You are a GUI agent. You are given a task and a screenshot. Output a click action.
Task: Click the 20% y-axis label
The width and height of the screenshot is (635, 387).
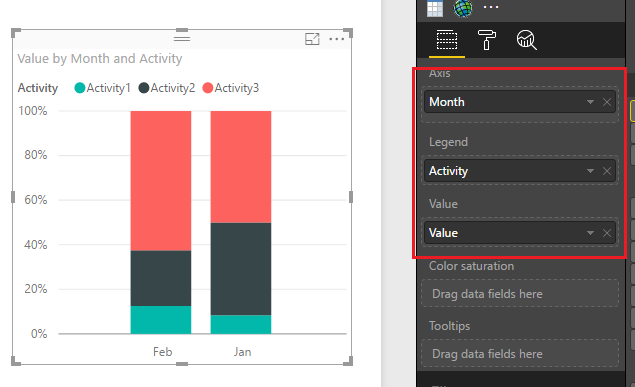(36, 289)
